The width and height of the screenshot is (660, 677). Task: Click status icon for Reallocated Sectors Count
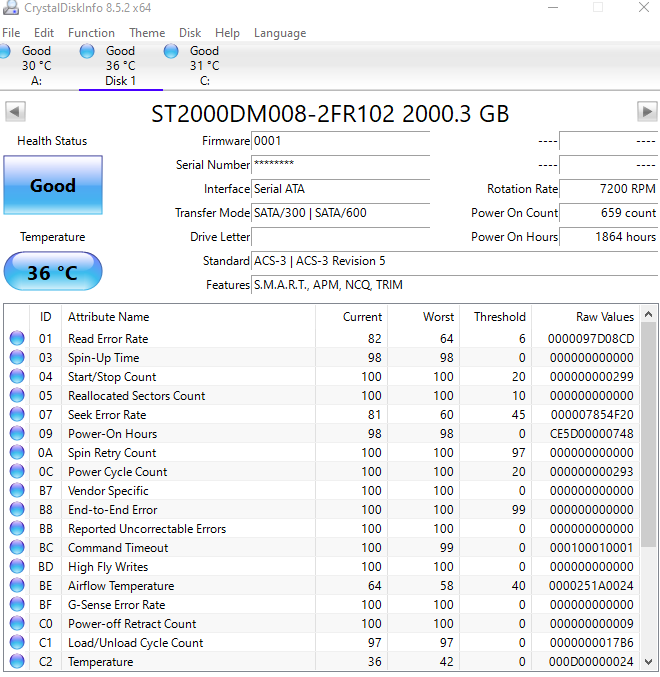click(x=17, y=395)
